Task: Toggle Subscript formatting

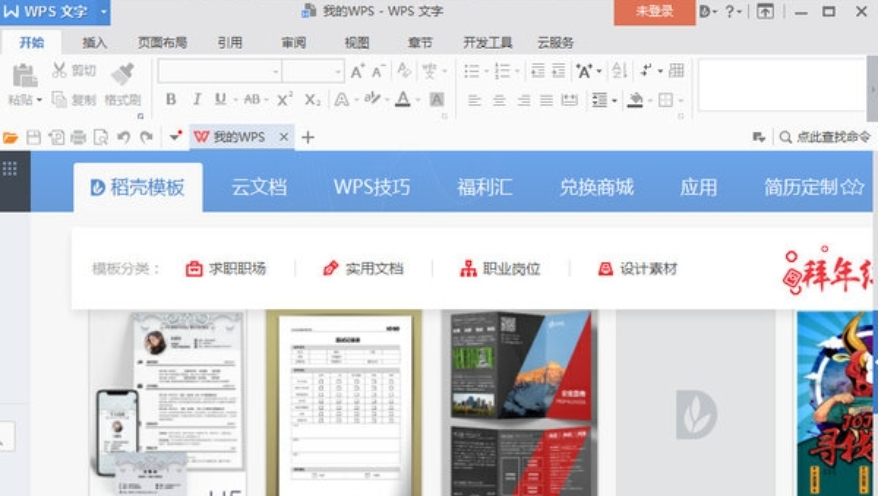Action: (x=312, y=100)
